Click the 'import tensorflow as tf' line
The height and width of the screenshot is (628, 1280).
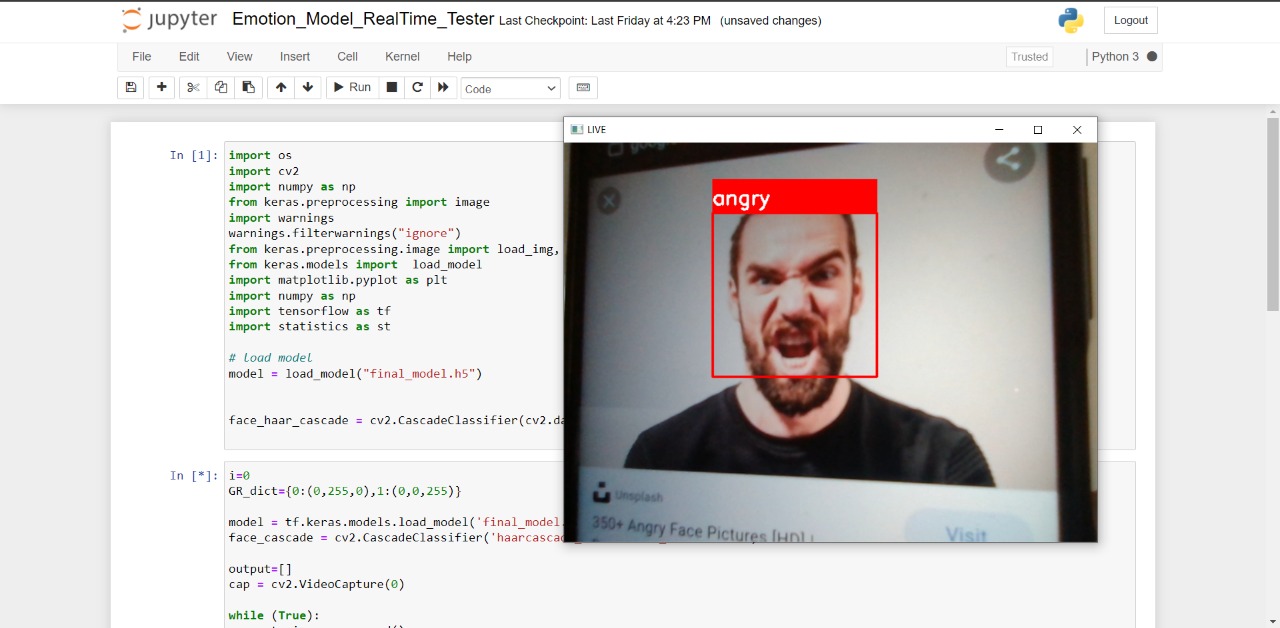[309, 311]
